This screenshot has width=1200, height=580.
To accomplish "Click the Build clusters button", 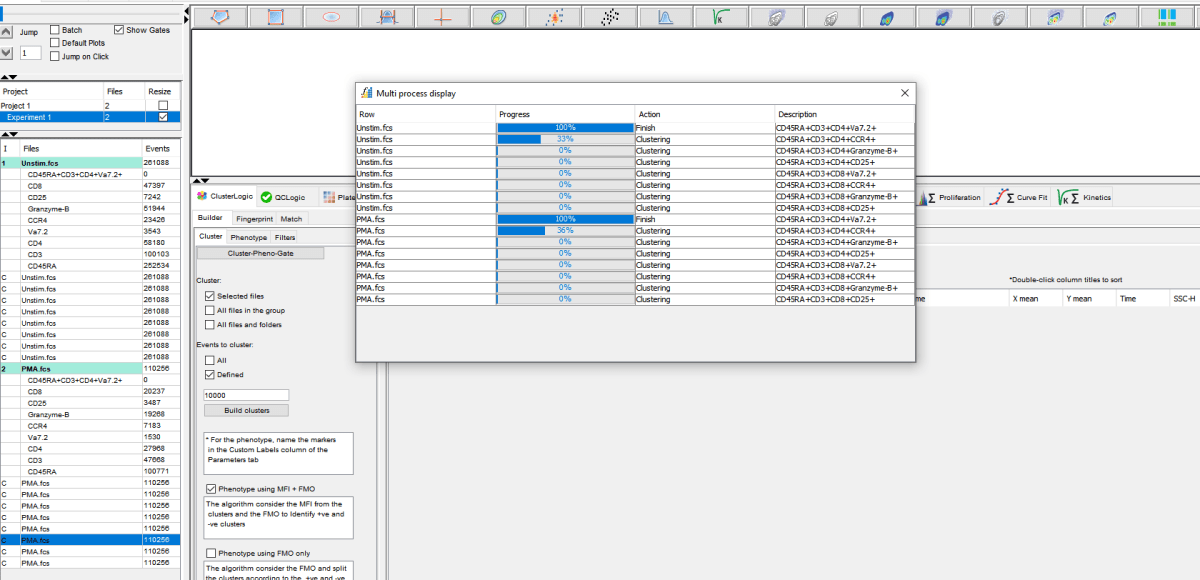I will click(x=247, y=410).
